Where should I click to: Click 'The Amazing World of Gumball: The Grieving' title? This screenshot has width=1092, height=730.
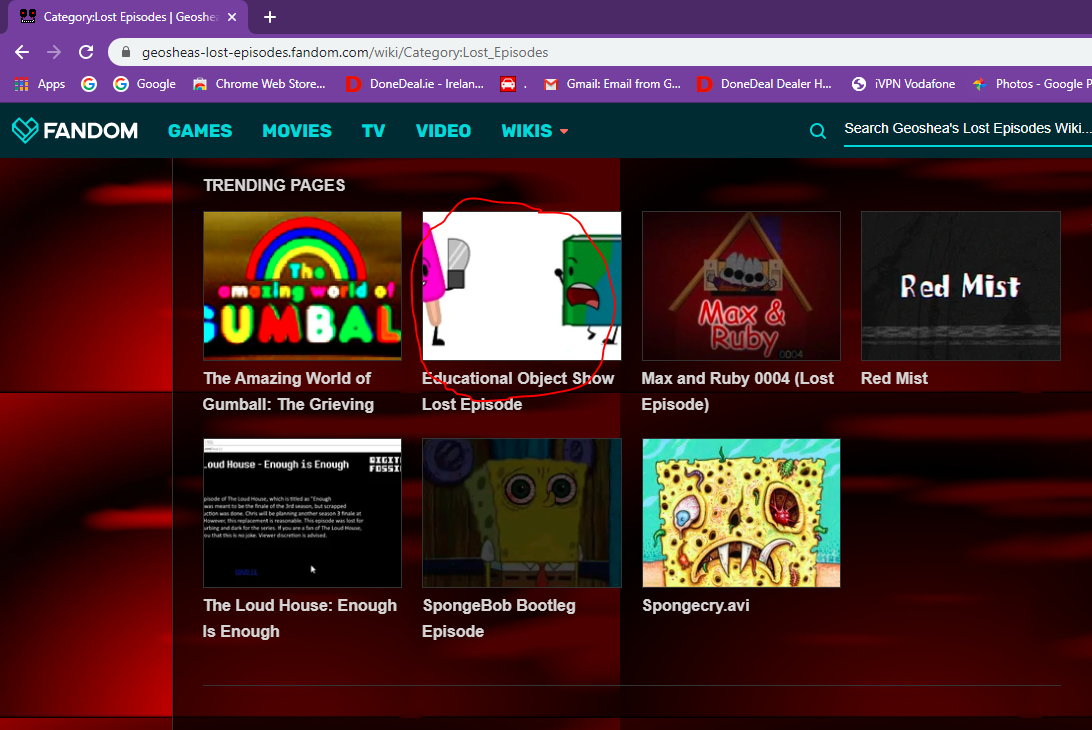[288, 391]
